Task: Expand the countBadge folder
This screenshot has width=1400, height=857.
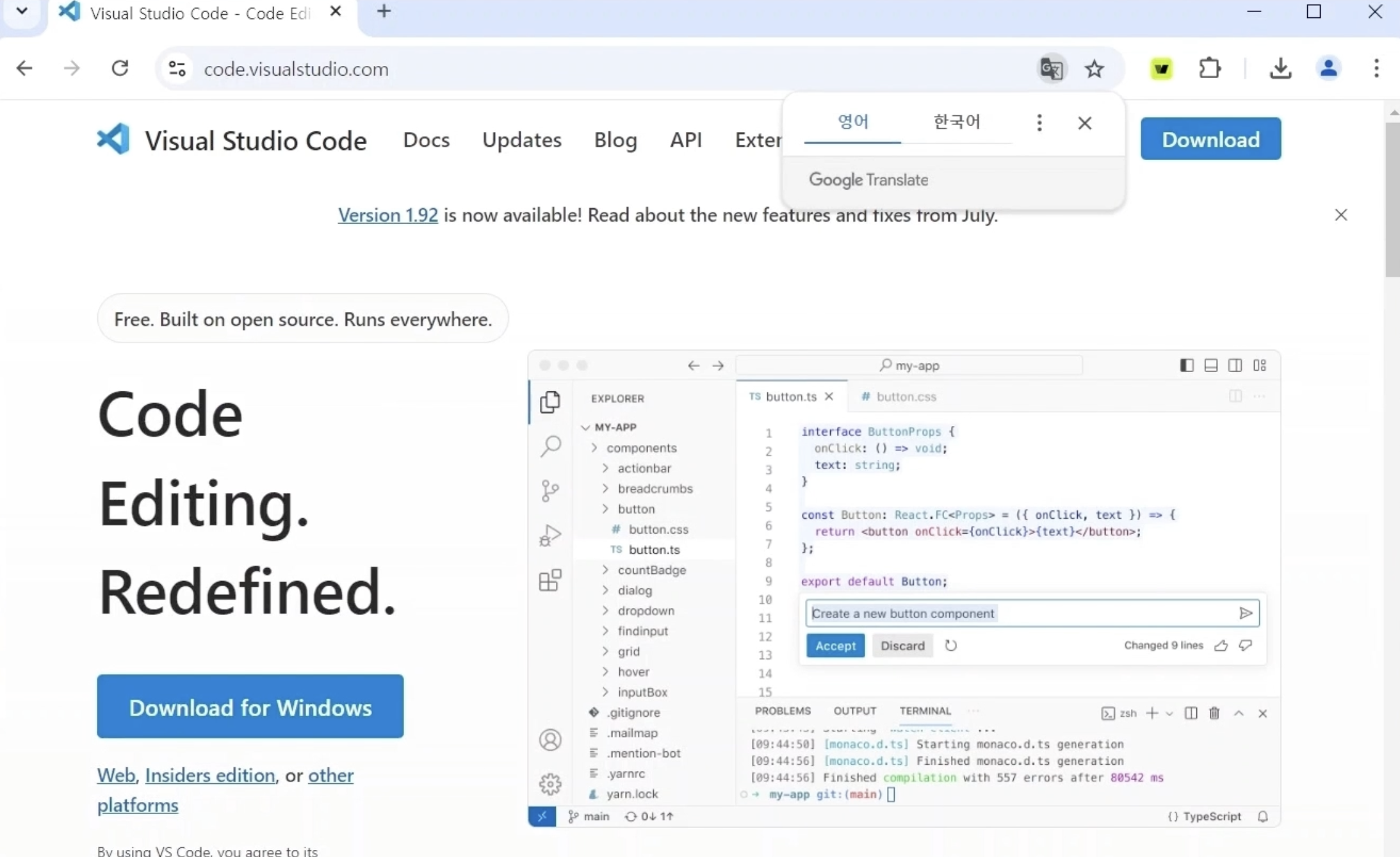Action: pos(605,569)
